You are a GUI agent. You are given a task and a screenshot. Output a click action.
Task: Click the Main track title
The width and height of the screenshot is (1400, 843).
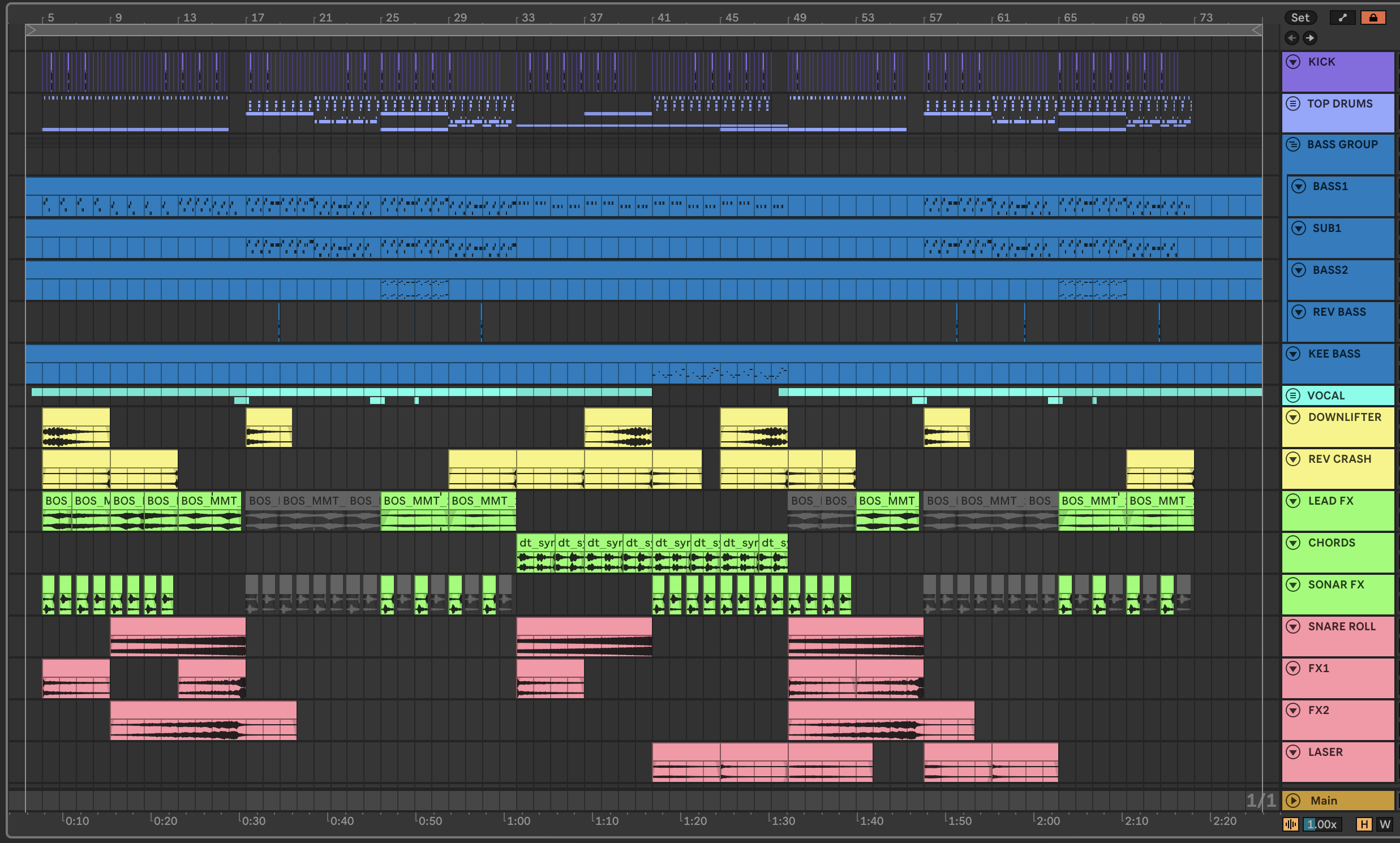(1323, 801)
